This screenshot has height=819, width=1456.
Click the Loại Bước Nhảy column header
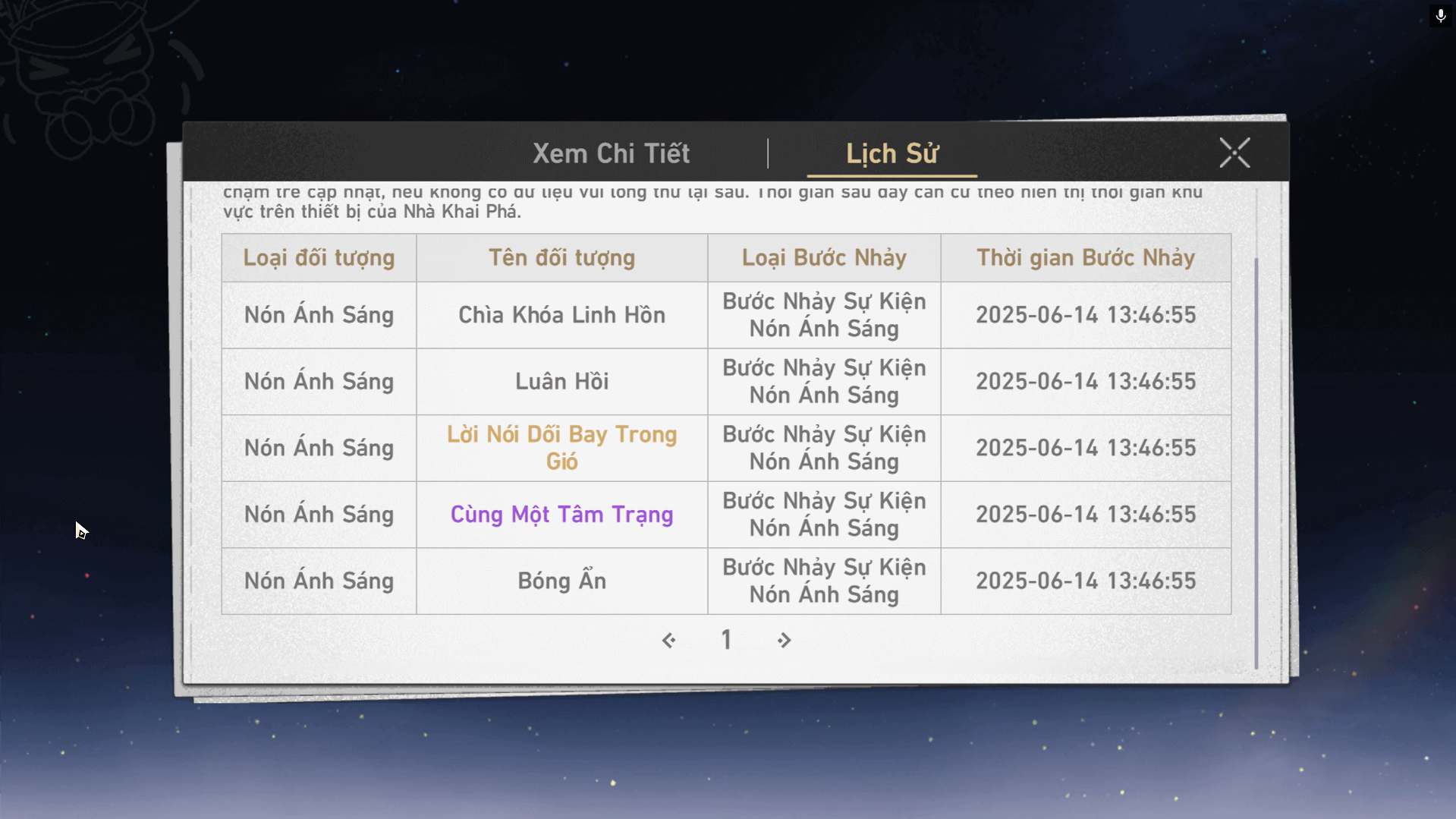tap(824, 258)
